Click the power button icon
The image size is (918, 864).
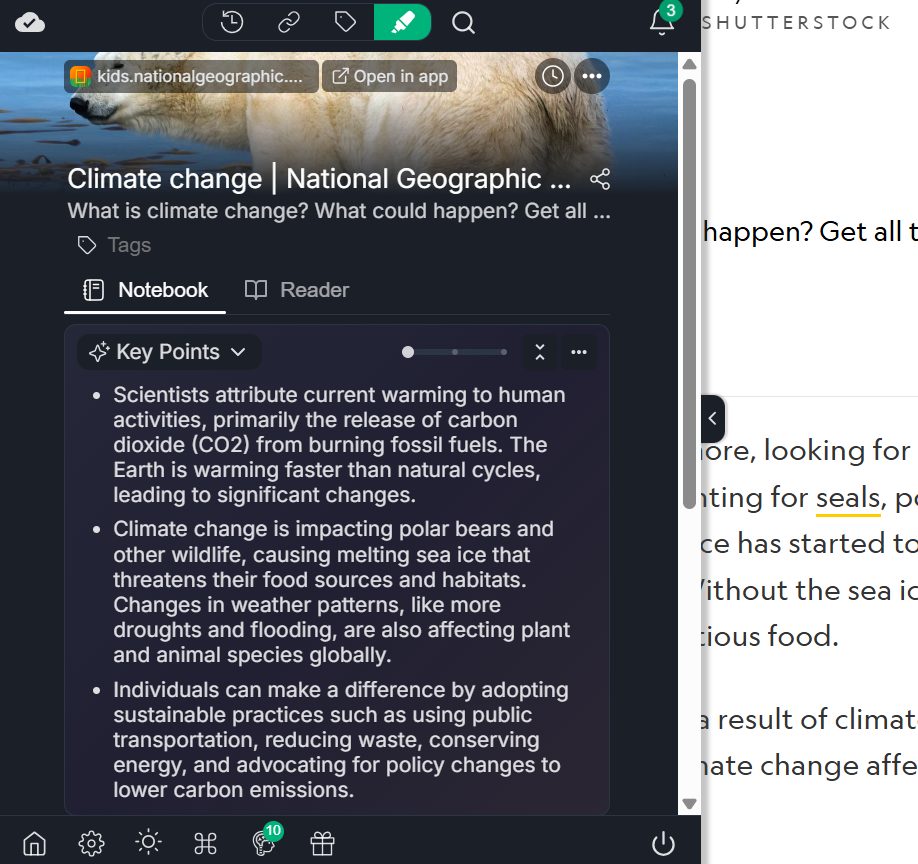663,843
